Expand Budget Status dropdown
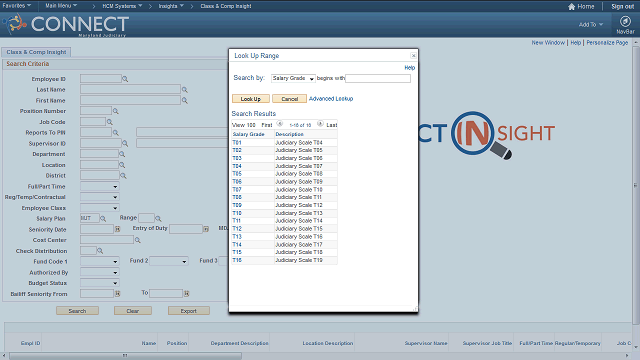 [x=100, y=283]
